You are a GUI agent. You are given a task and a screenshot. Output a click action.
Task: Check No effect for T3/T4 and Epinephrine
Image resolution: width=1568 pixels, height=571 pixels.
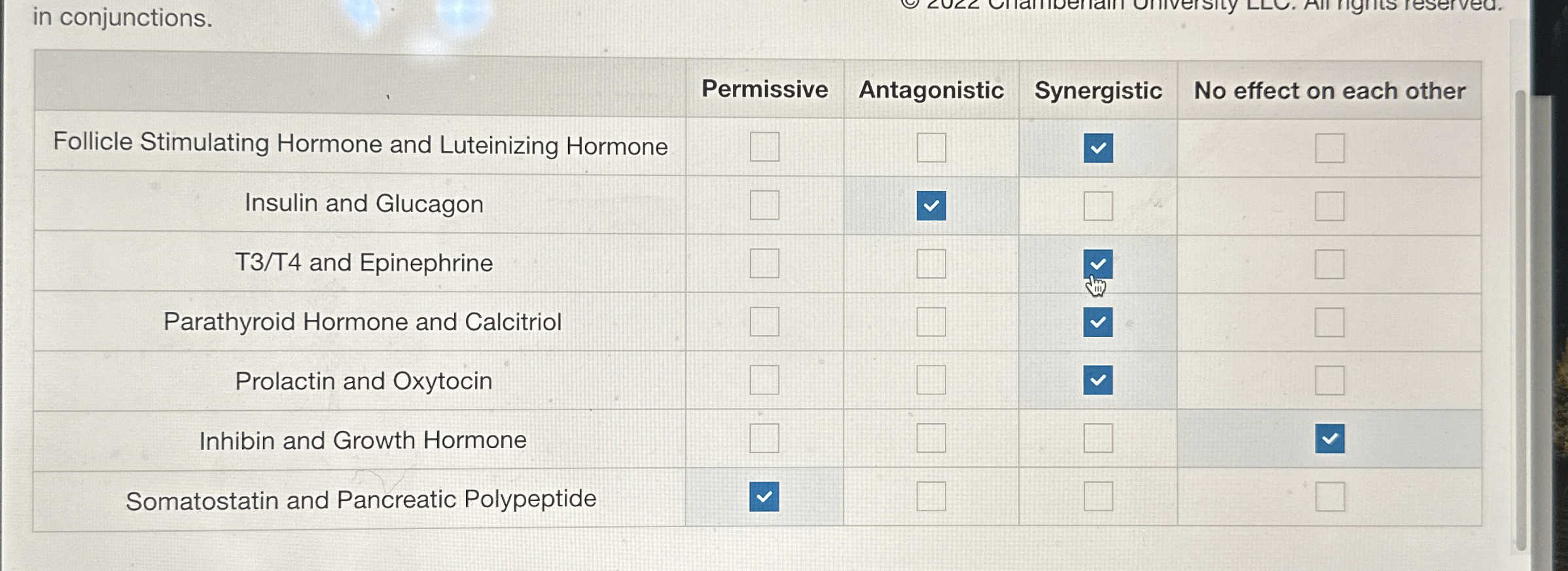(1330, 264)
